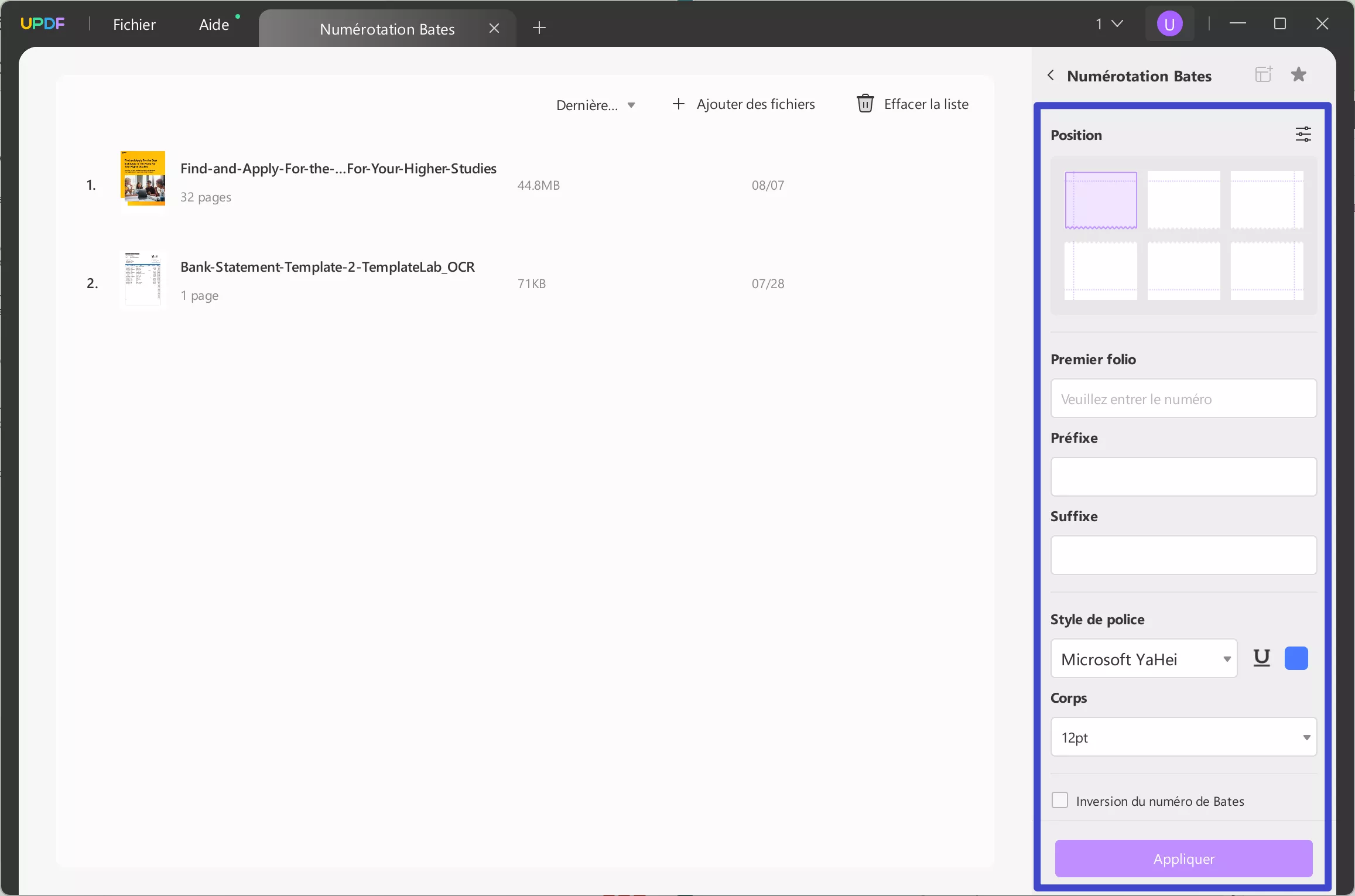Viewport: 1355px width, 896px height.
Task: Open Position advanced settings sliders icon
Action: coord(1303,135)
